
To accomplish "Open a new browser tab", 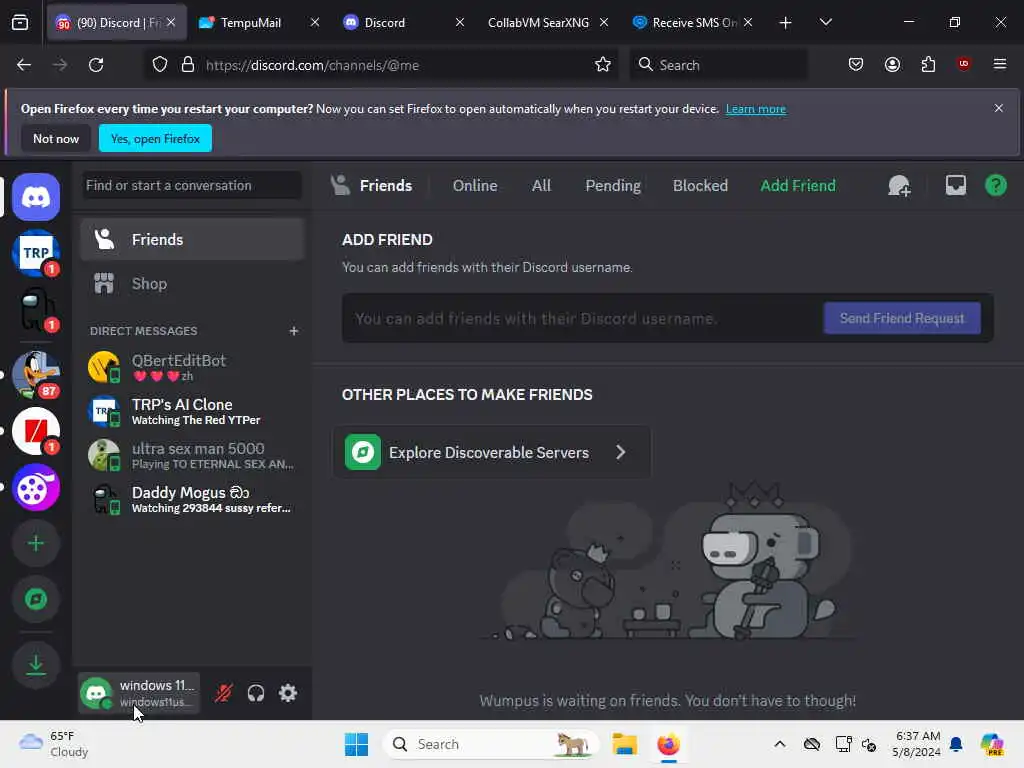I will click(786, 23).
